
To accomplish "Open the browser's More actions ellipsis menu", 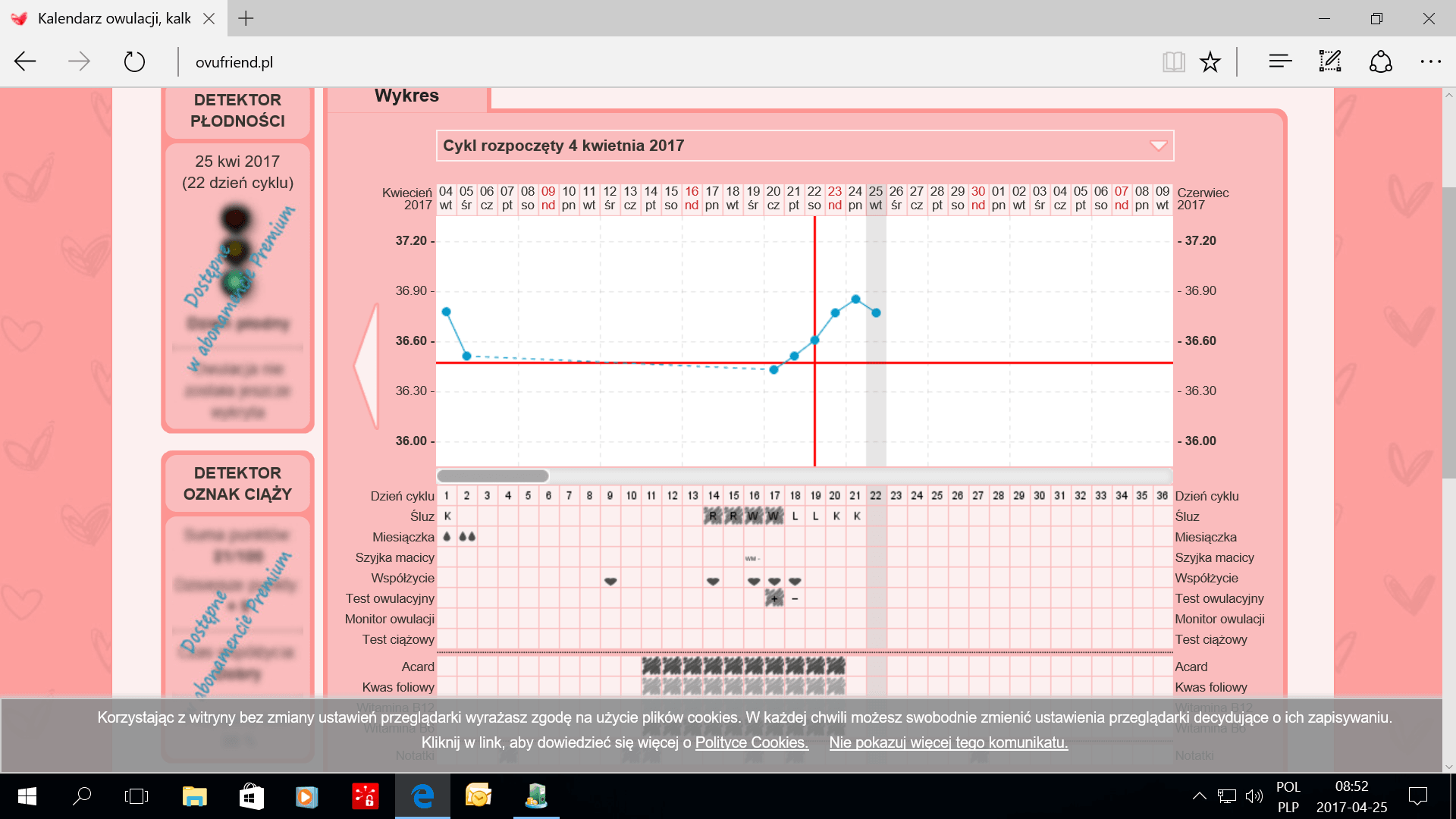I will tap(1430, 61).
